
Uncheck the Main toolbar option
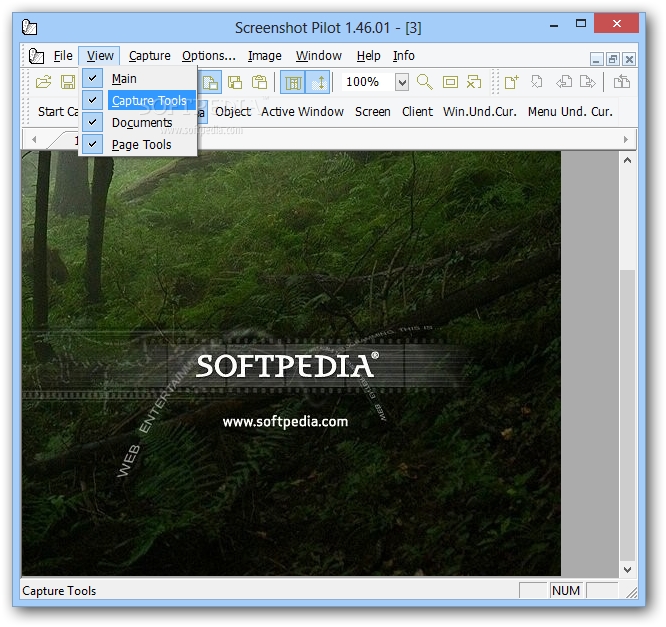pos(138,79)
